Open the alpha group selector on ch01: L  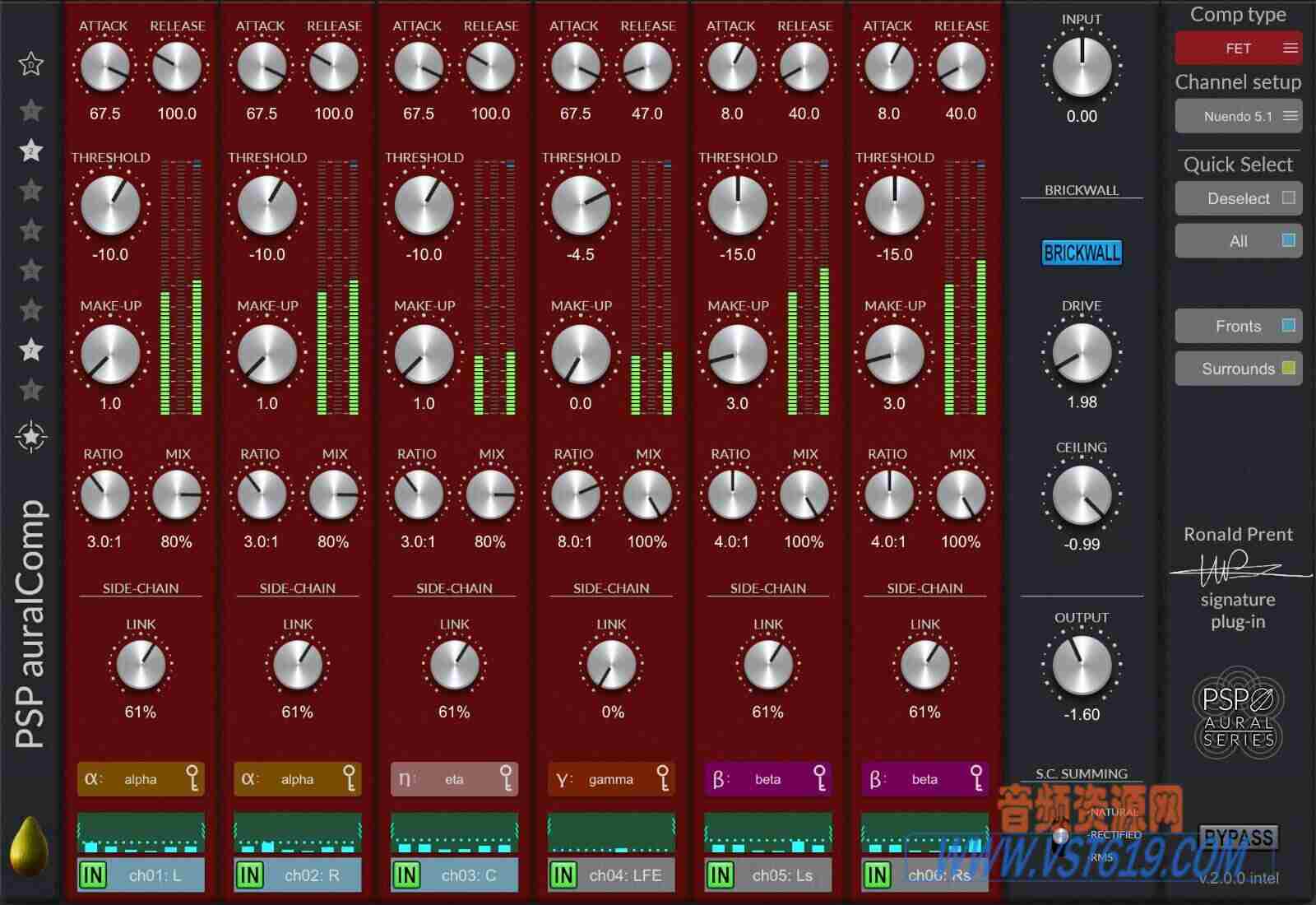[141, 779]
